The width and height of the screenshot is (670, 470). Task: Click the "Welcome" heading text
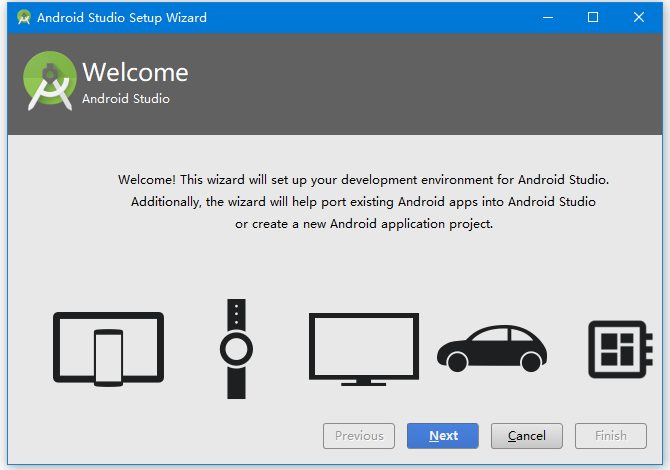point(135,72)
